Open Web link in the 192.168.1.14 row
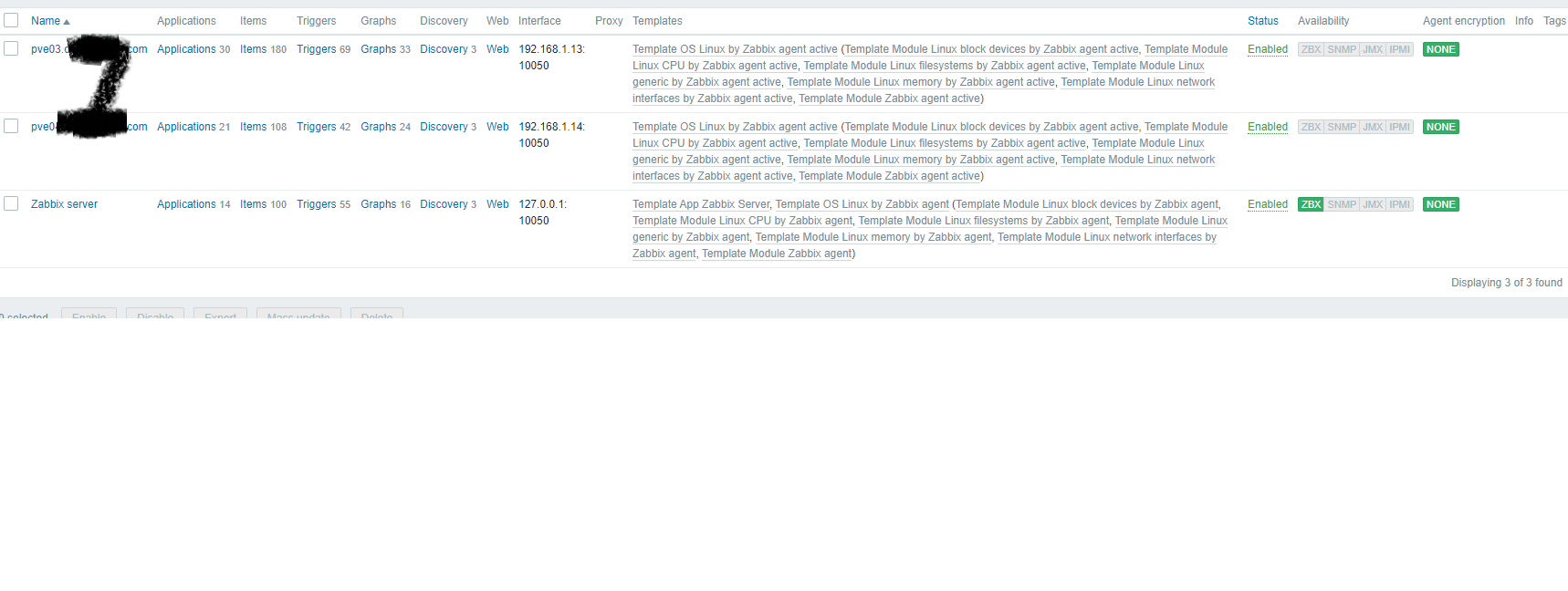The height and width of the screenshot is (591, 1568). pyautogui.click(x=497, y=127)
